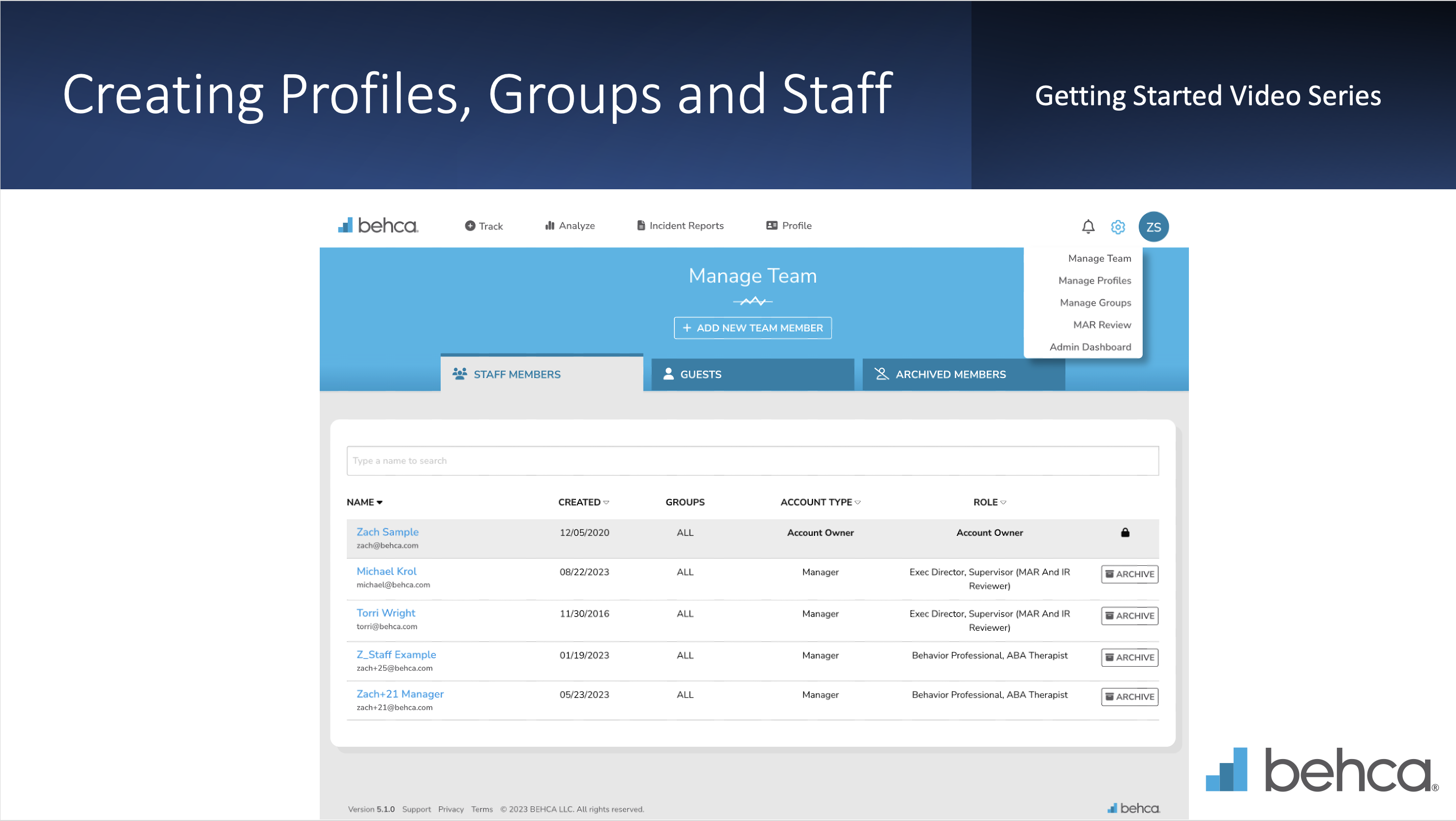Screen dimensions: 1456x821
Task: Select Manage Profiles from the menu
Action: pyautogui.click(x=1094, y=280)
